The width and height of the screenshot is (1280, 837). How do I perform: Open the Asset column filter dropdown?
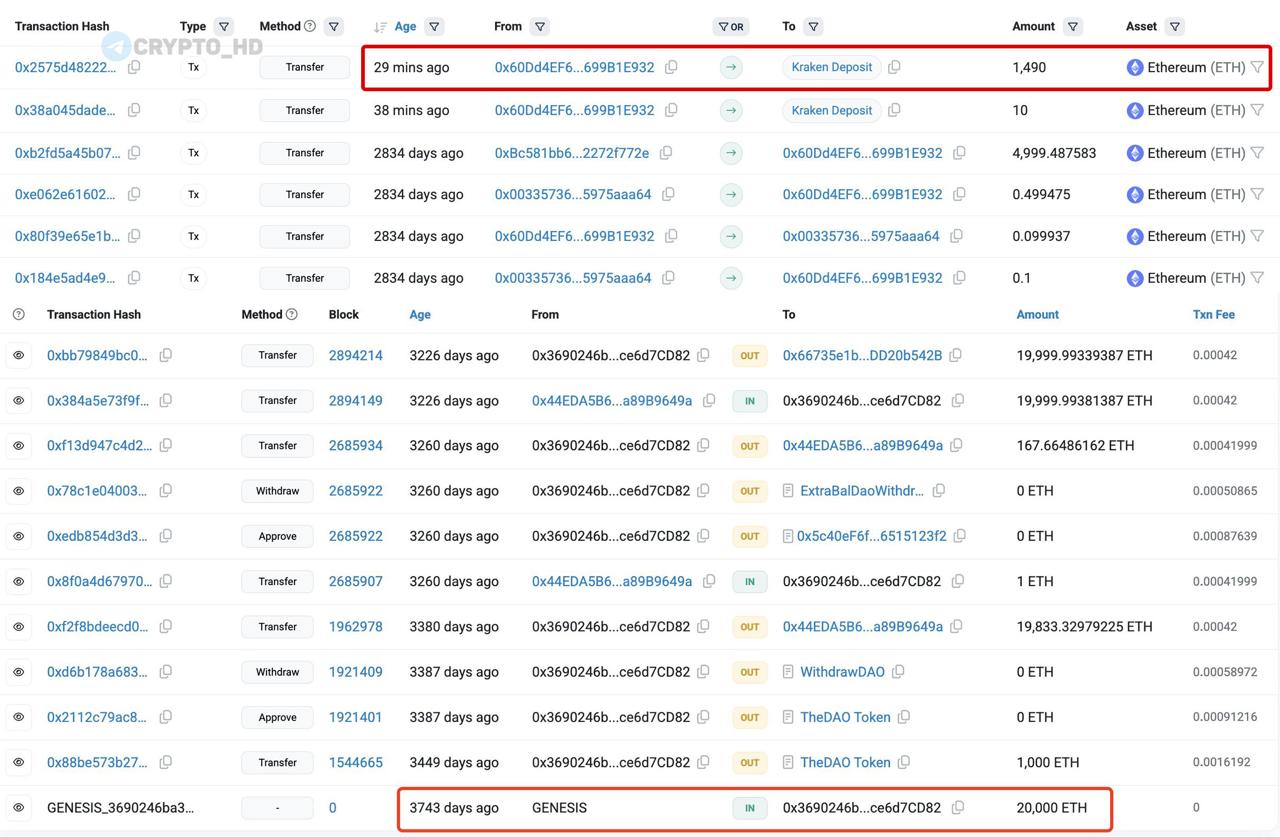[x=1175, y=26]
